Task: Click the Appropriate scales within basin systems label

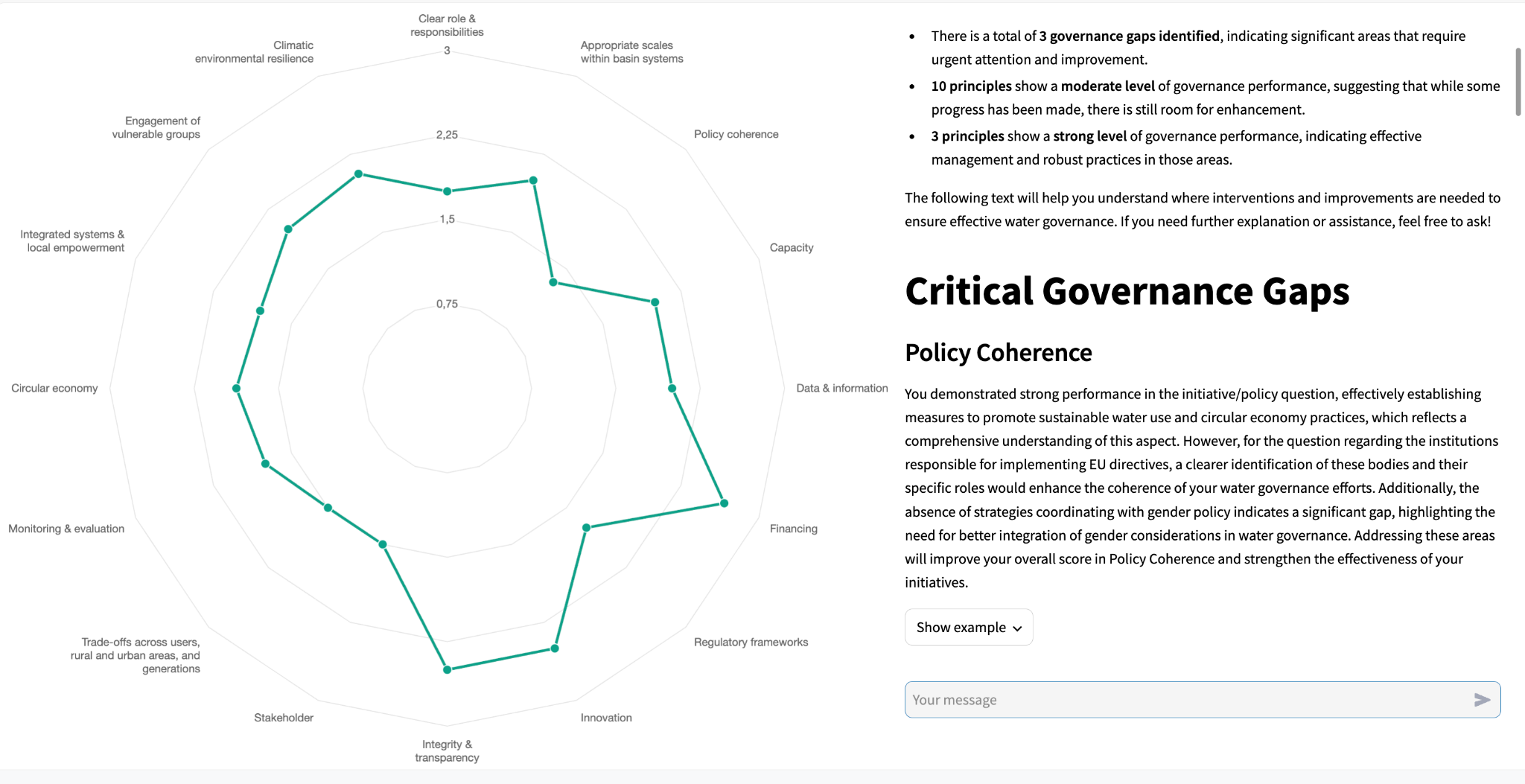Action: [x=631, y=52]
